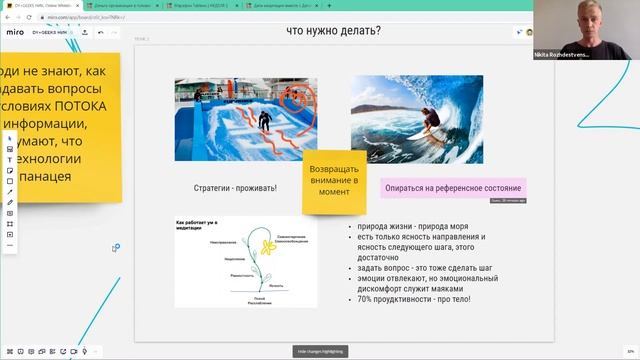
Task: Select the Frame tool
Action: click(10, 224)
